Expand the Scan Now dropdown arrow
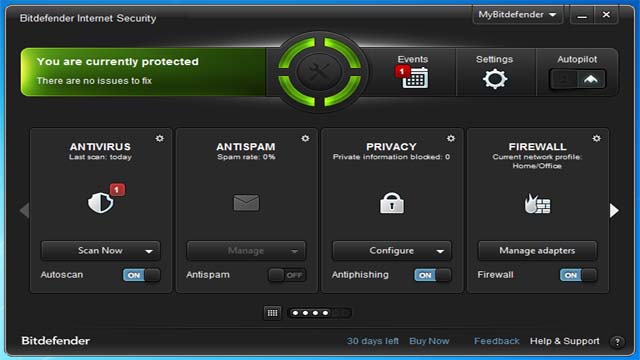Image resolution: width=640 pixels, height=360 pixels. click(149, 251)
